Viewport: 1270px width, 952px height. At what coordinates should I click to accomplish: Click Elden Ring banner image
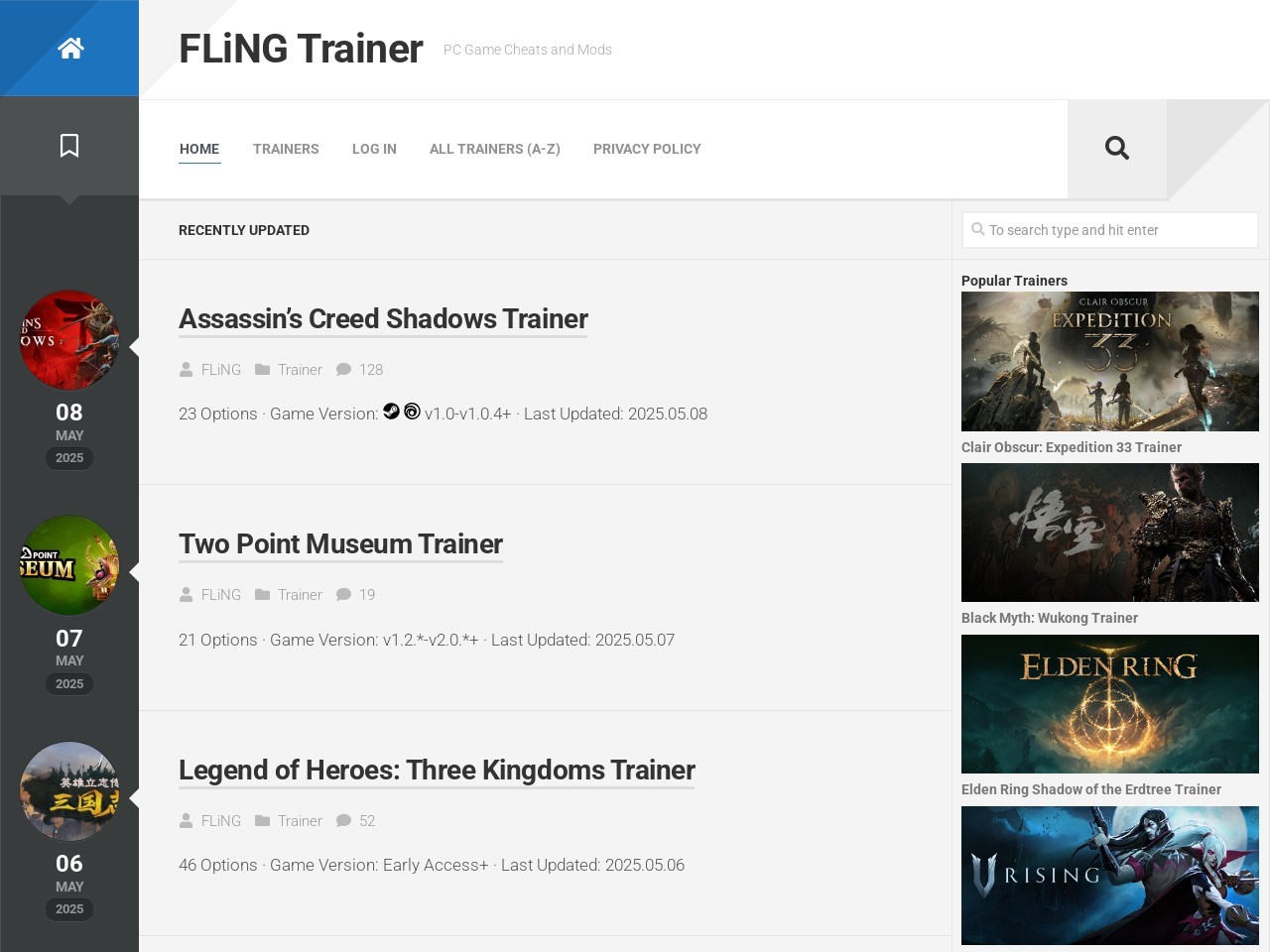pyautogui.click(x=1110, y=704)
